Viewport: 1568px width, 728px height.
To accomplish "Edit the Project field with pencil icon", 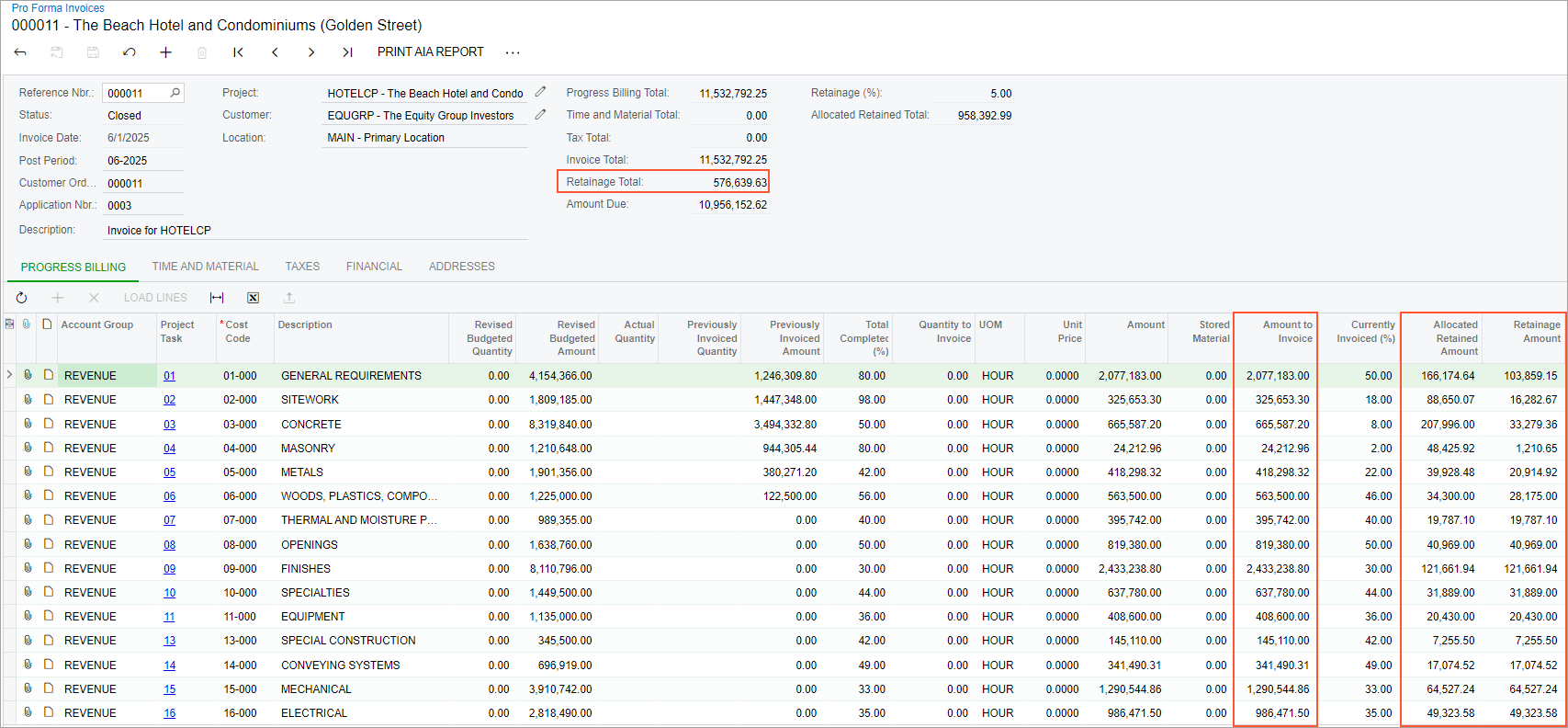I will pyautogui.click(x=541, y=92).
